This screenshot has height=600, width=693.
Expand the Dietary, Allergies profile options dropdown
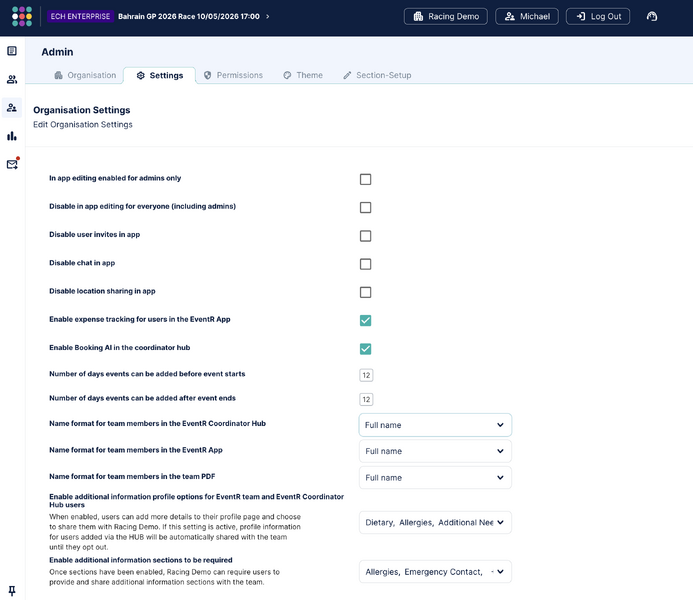coord(435,522)
